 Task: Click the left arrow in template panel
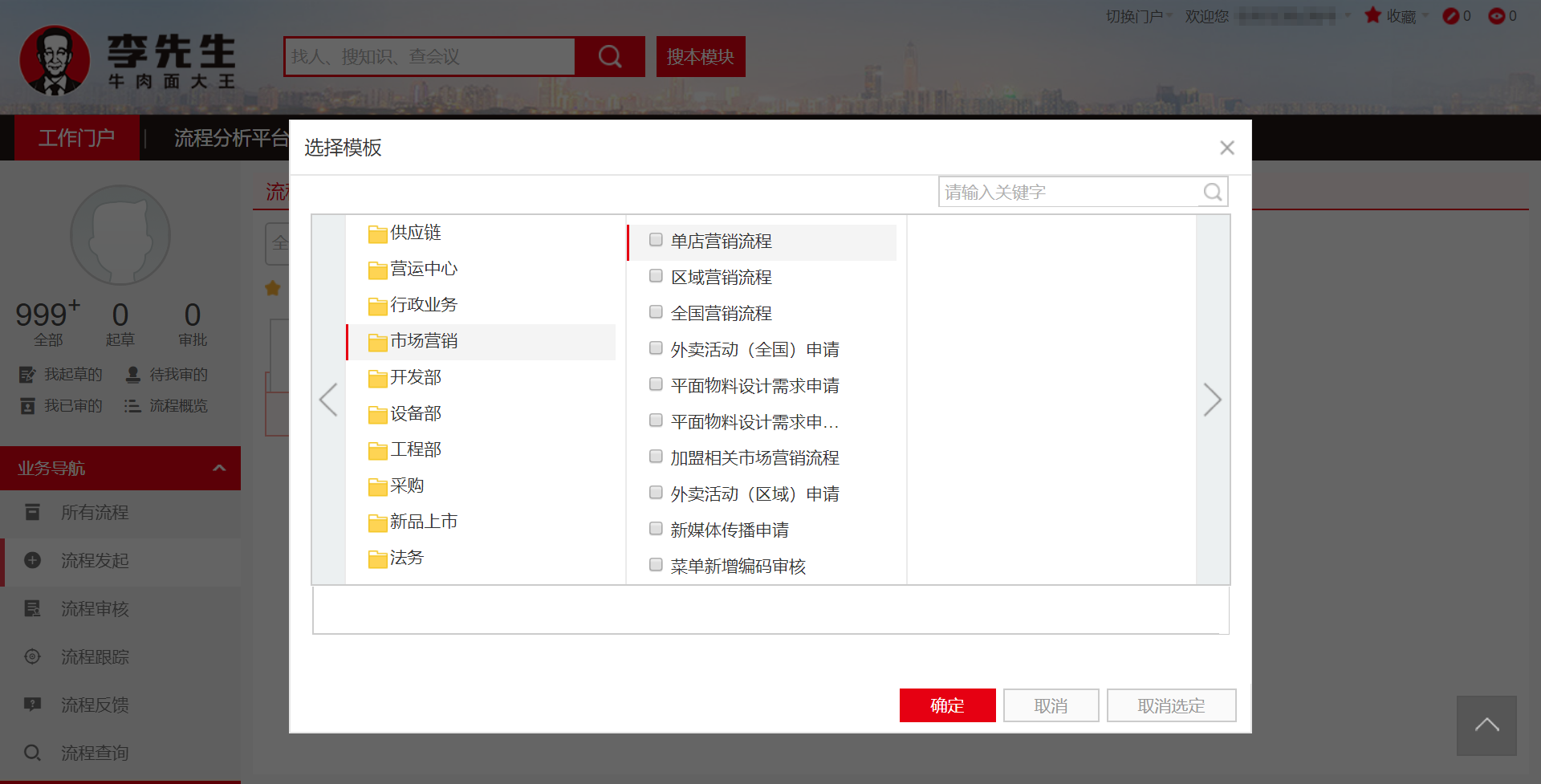click(x=328, y=400)
